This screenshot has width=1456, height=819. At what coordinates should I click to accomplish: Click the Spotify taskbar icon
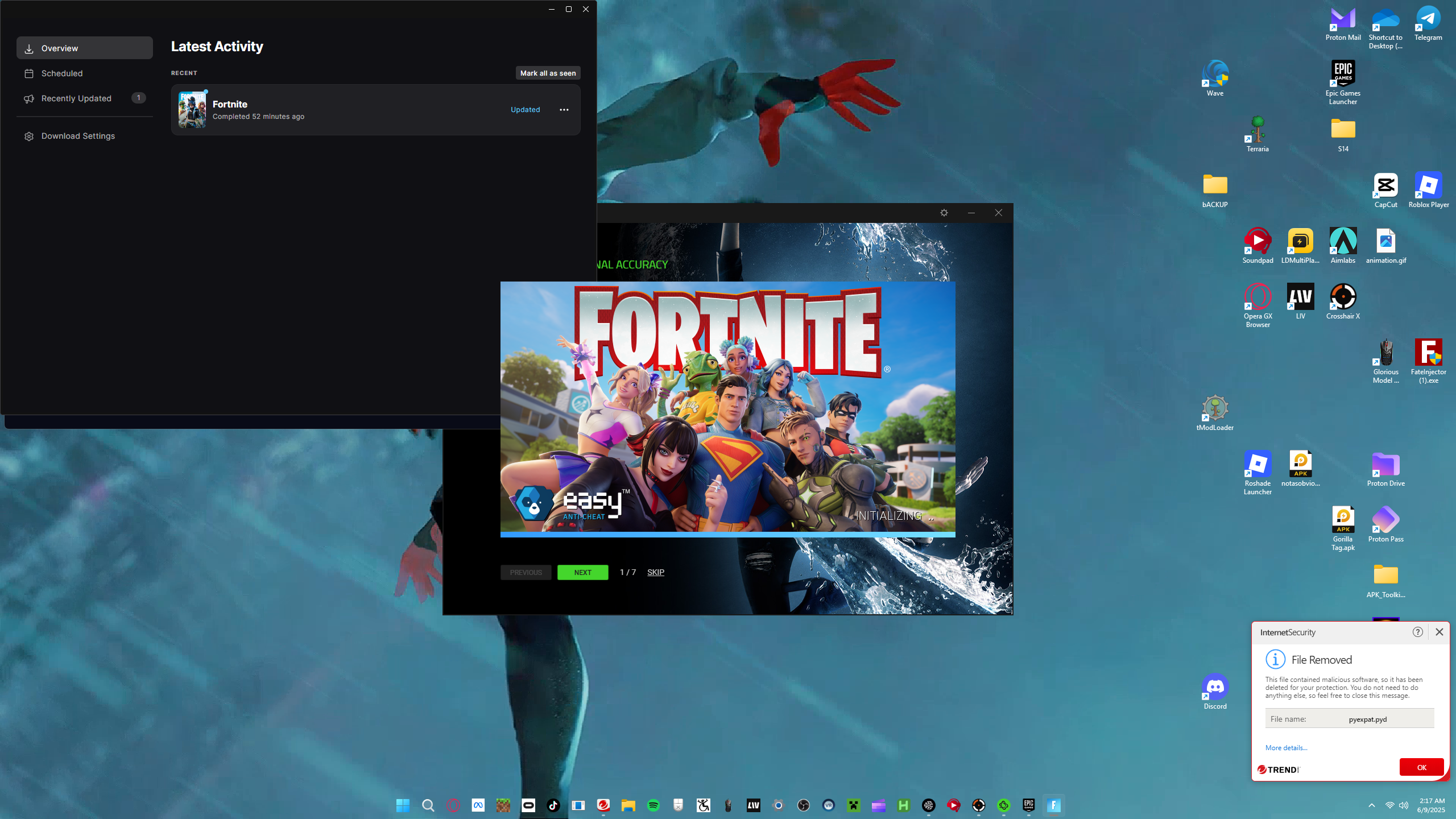tap(653, 805)
